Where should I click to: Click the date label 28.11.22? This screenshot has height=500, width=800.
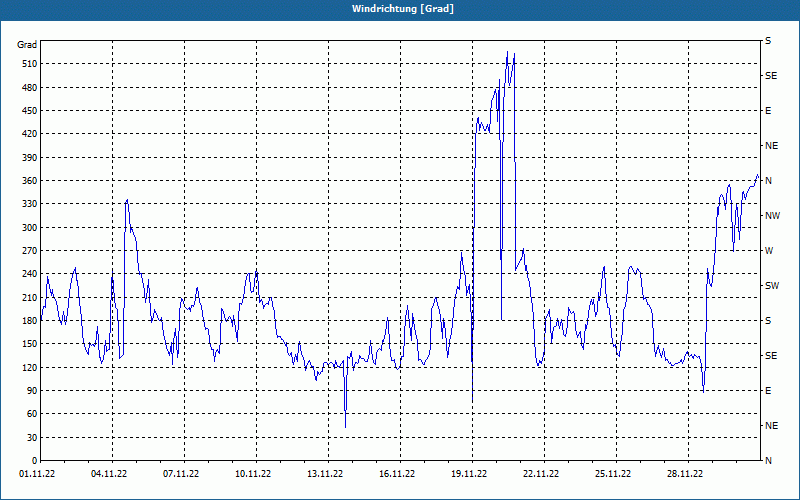[685, 473]
